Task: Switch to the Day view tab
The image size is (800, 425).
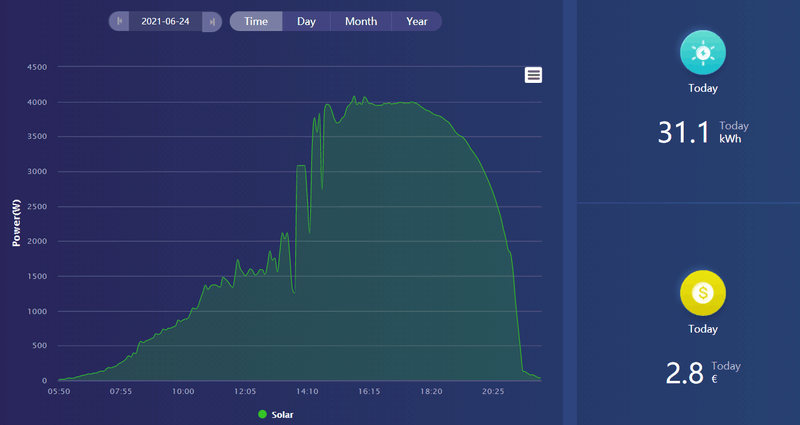Action: pos(306,21)
